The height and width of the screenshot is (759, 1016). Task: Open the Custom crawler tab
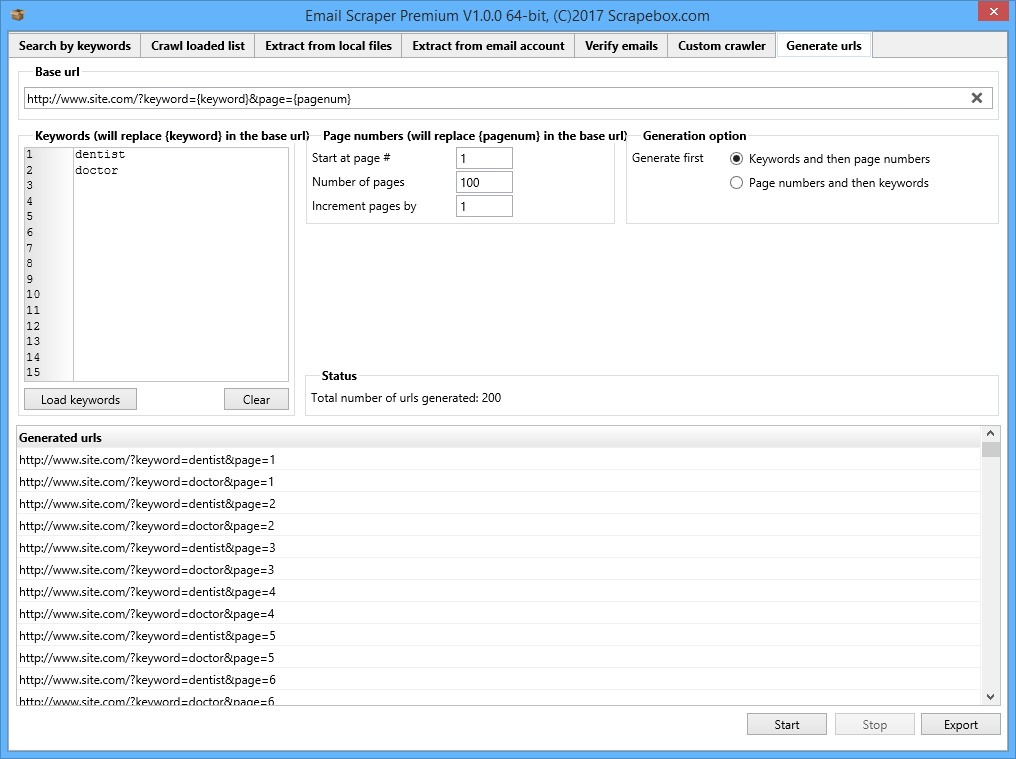click(x=721, y=46)
